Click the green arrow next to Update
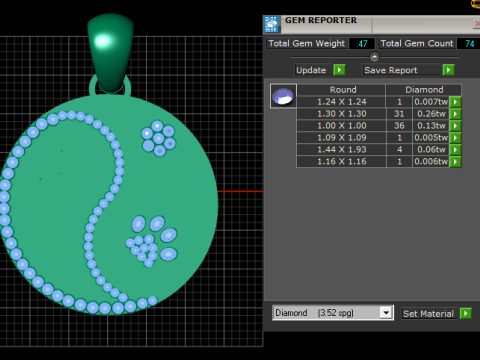This screenshot has height=360, width=480. (x=339, y=70)
